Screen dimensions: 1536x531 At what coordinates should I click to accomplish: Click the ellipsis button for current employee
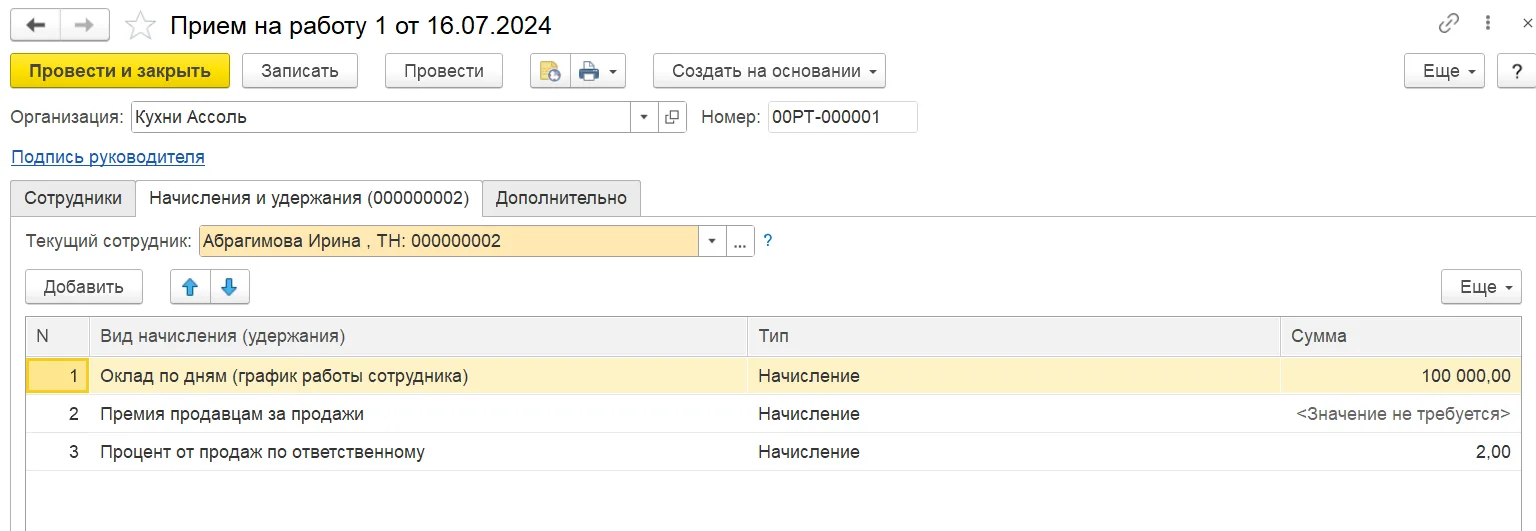click(x=740, y=241)
